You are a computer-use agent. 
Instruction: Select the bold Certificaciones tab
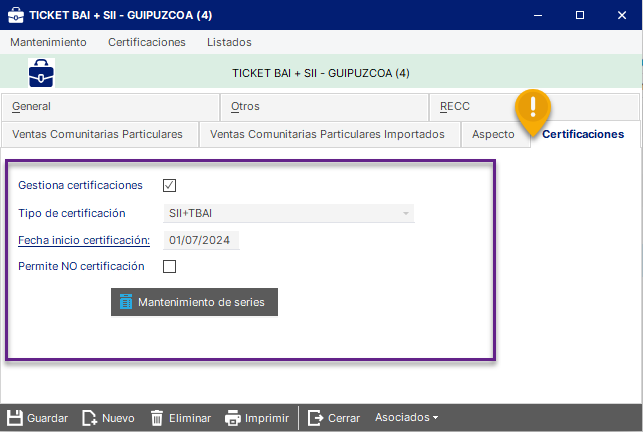click(x=585, y=134)
